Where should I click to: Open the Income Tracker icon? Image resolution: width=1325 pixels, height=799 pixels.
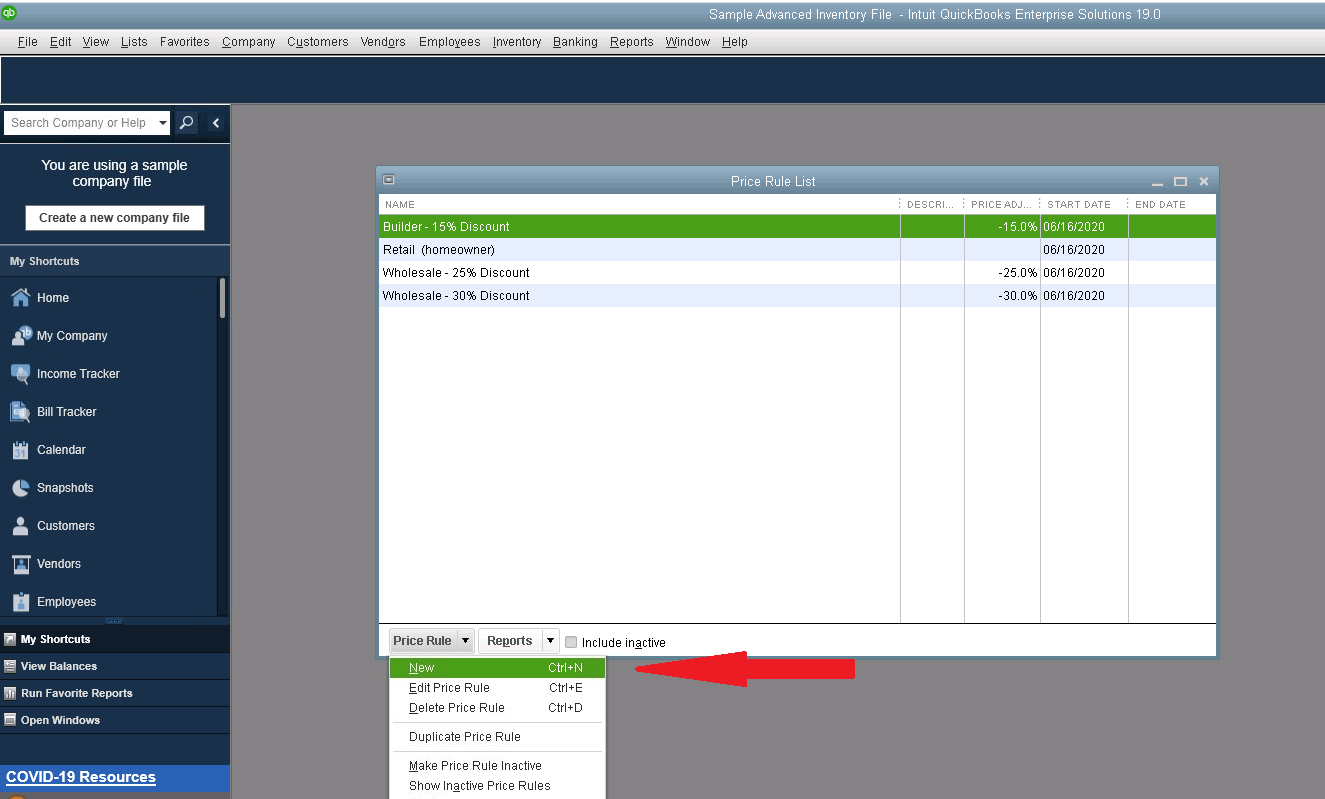[x=20, y=373]
